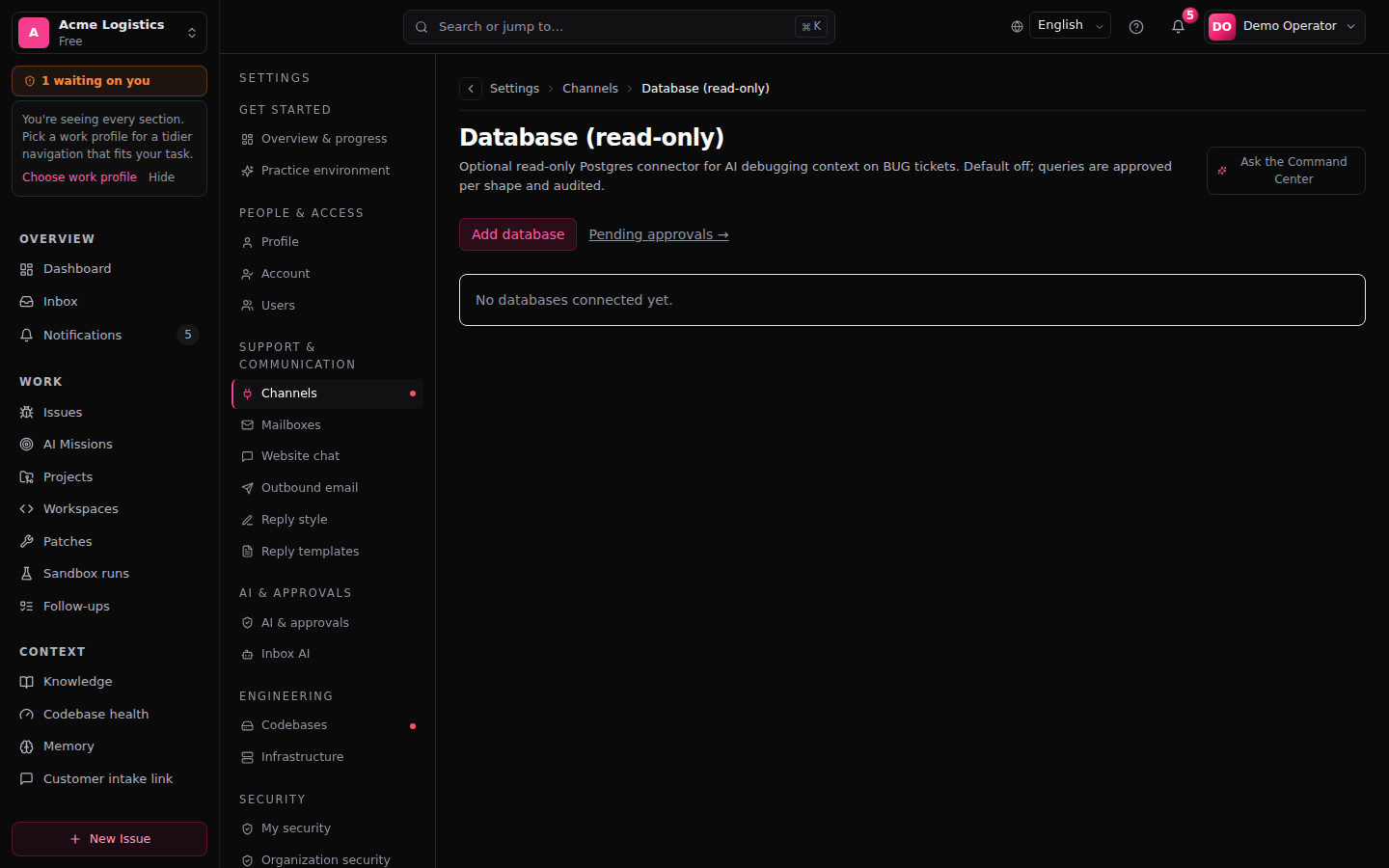Viewport: 1389px width, 868px height.
Task: Open the Dashboard page from the sidebar
Action: coord(109,269)
